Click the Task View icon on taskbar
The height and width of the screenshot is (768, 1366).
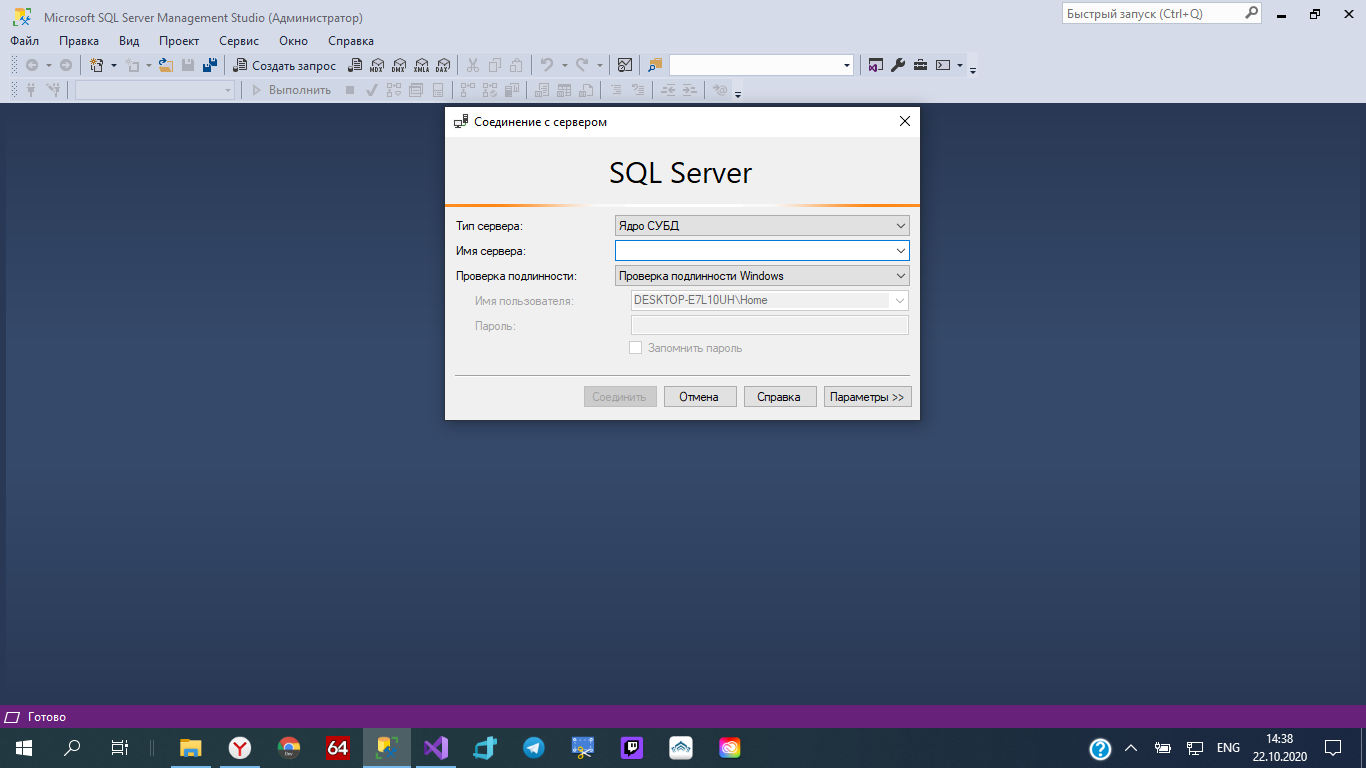coord(120,748)
